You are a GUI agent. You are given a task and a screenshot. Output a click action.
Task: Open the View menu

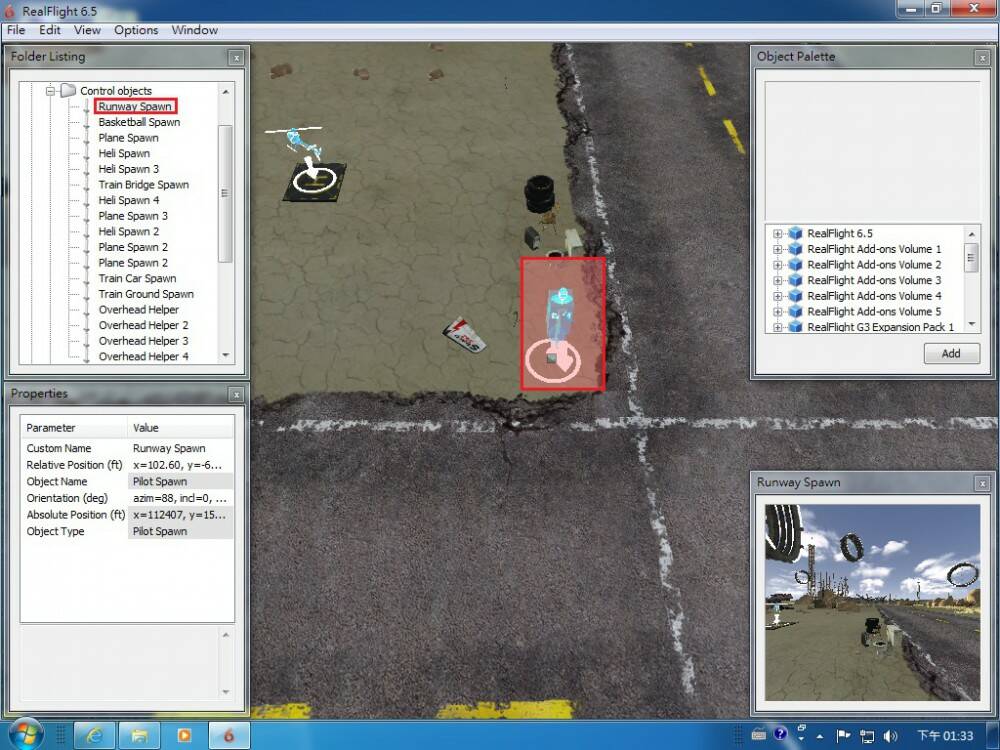pos(87,30)
